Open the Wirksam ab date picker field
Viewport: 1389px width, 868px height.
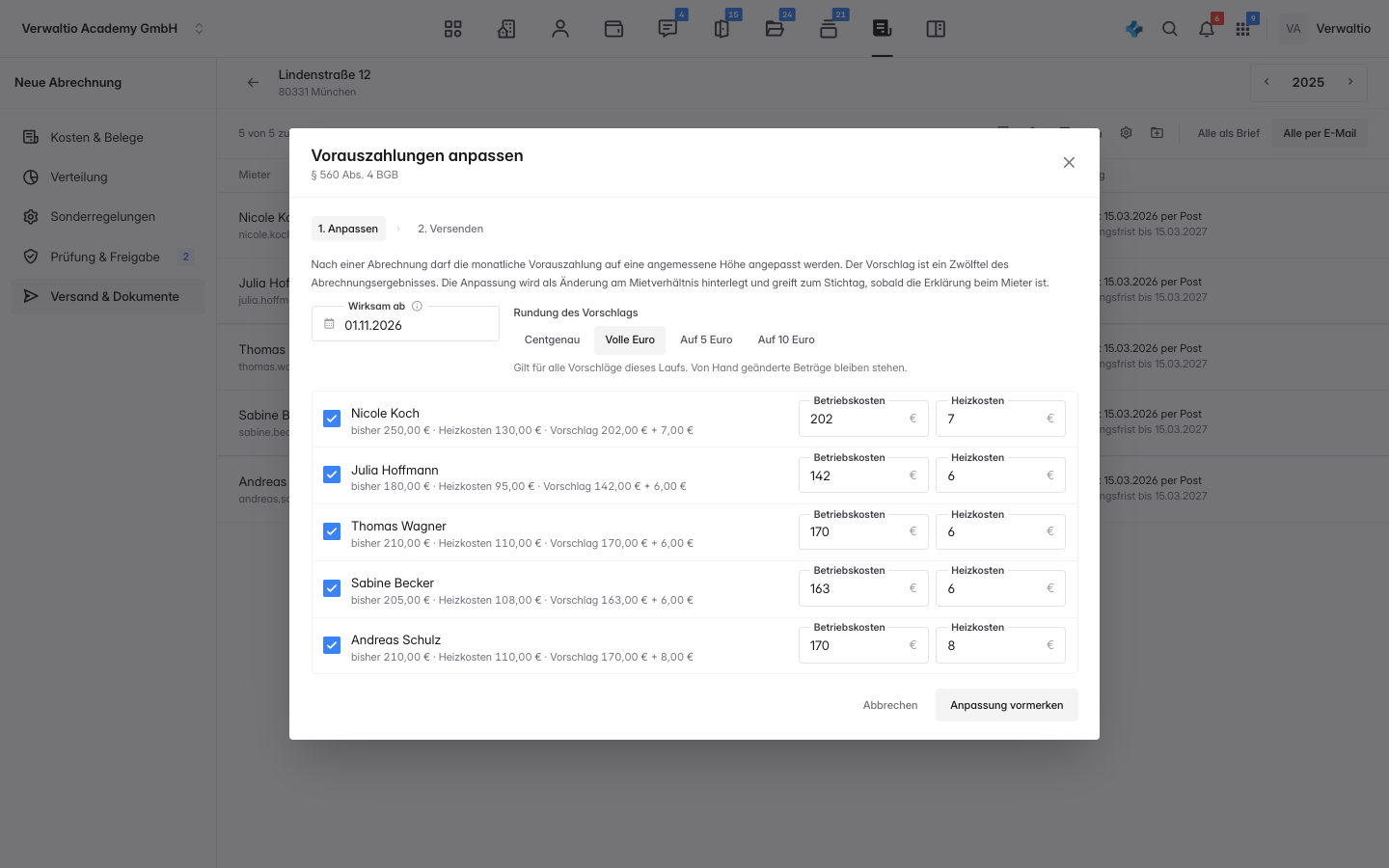(x=405, y=324)
